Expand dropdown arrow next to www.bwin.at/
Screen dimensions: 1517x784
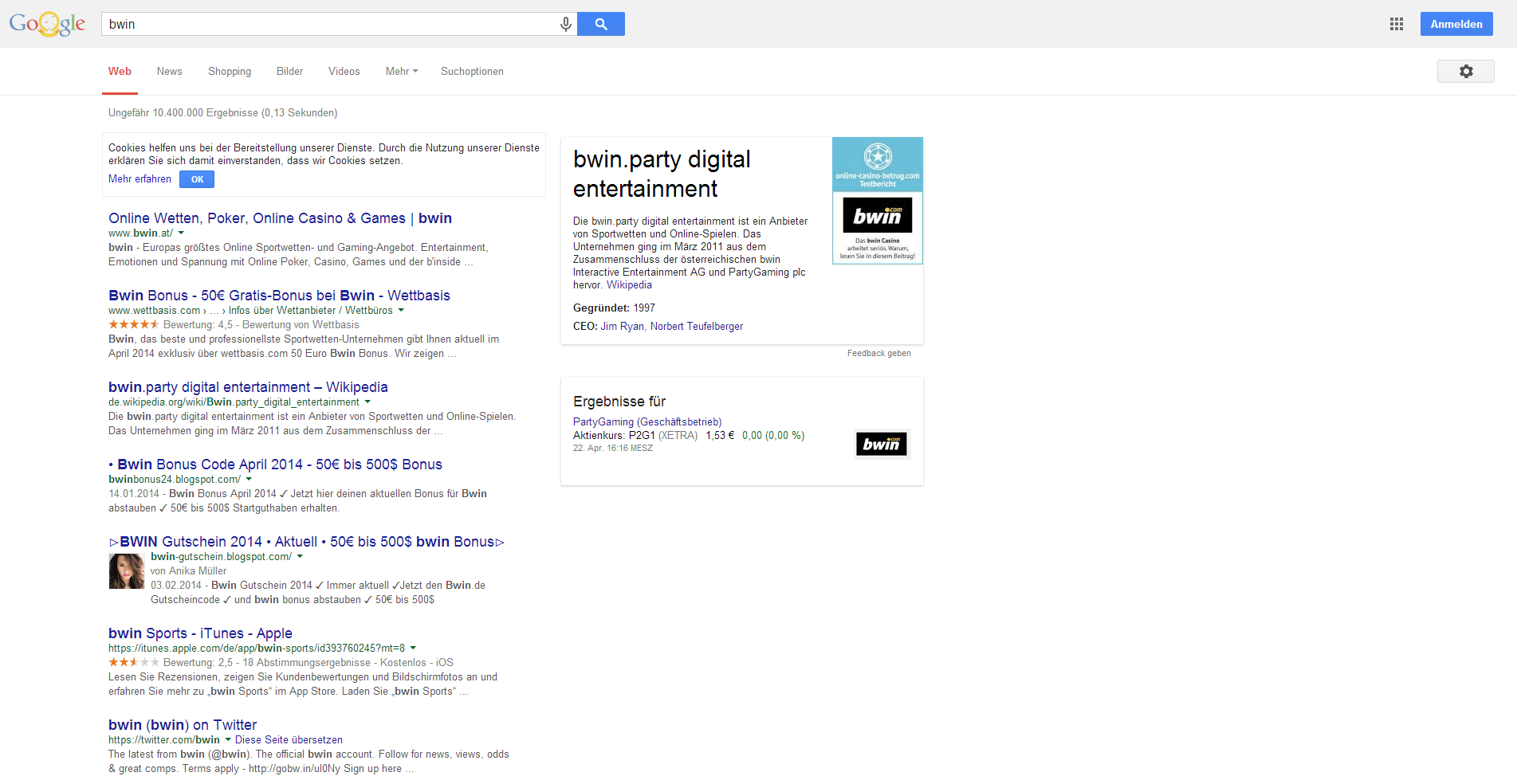[x=181, y=233]
